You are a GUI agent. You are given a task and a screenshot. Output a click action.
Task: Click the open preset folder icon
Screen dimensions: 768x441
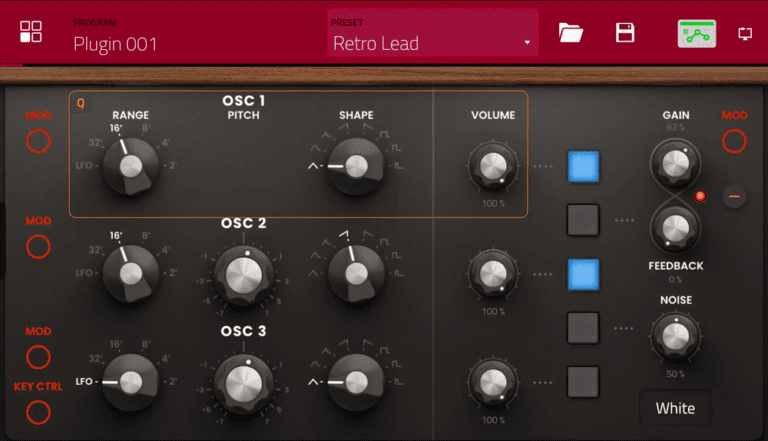pos(571,32)
